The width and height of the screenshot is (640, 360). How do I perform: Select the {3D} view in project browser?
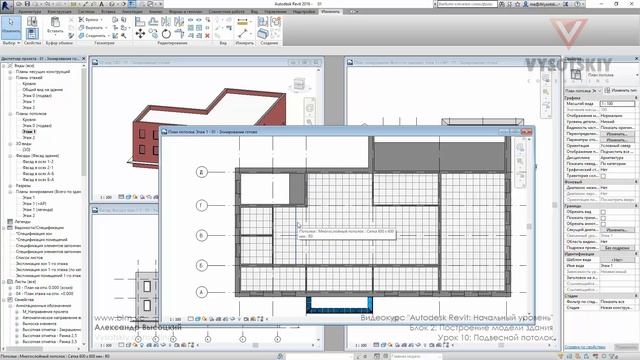click(x=27, y=150)
